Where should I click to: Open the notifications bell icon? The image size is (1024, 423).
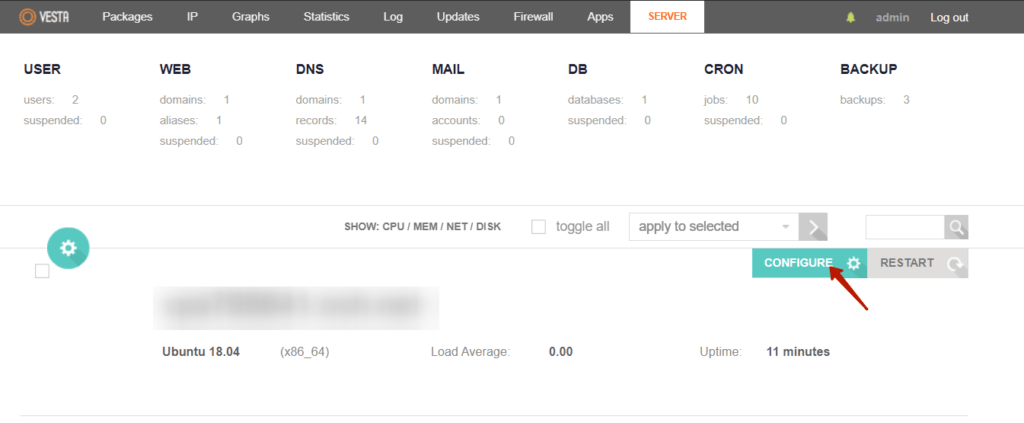pyautogui.click(x=851, y=17)
